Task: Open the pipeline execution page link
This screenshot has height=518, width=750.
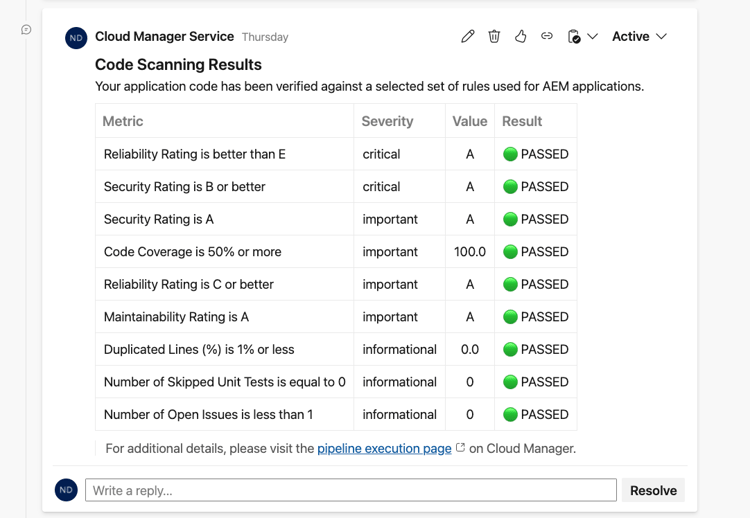Action: coord(384,448)
